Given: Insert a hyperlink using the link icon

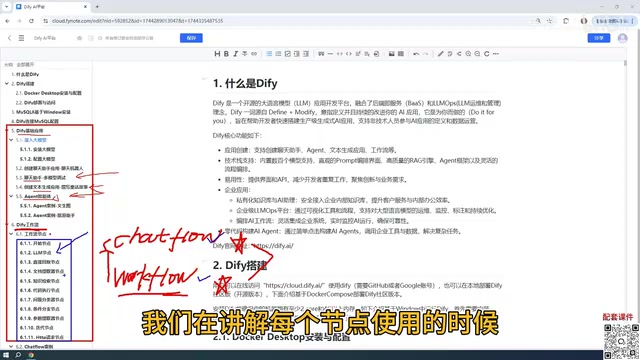Looking at the screenshot, I should click(x=254, y=54).
